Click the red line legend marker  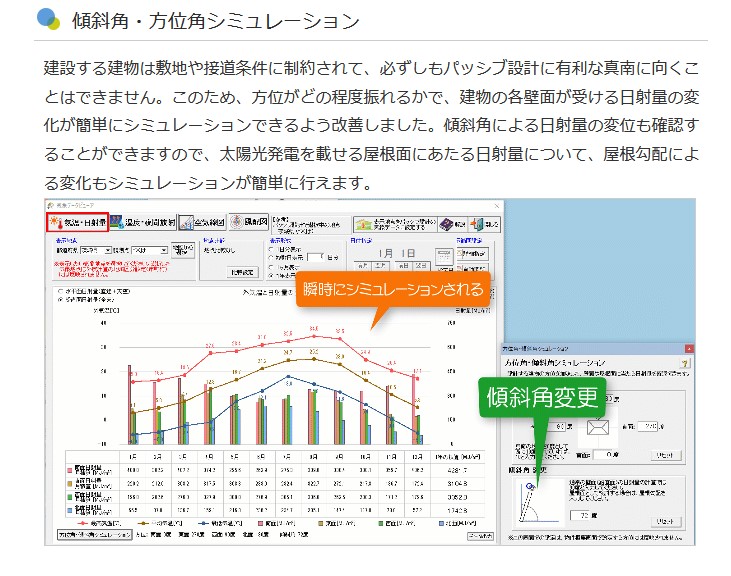(83, 524)
